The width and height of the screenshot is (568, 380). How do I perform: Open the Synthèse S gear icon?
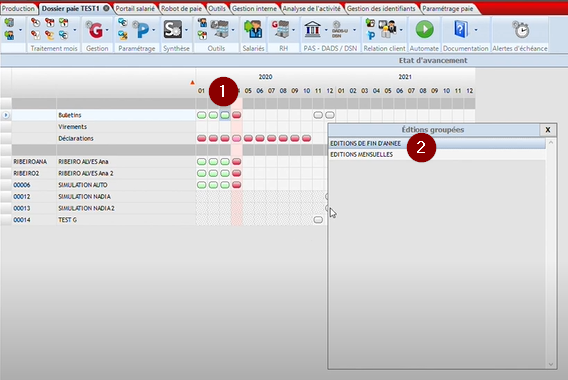[x=173, y=29]
